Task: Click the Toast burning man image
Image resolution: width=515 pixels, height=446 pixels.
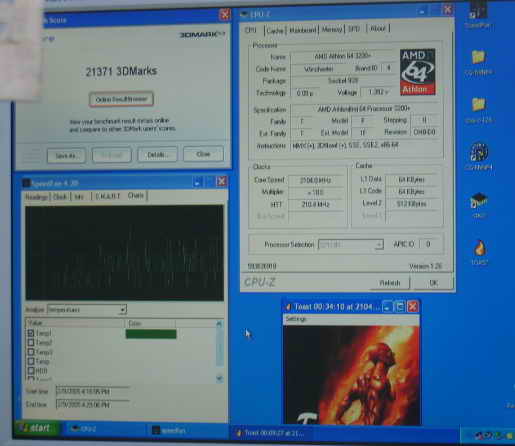Action: (352, 375)
